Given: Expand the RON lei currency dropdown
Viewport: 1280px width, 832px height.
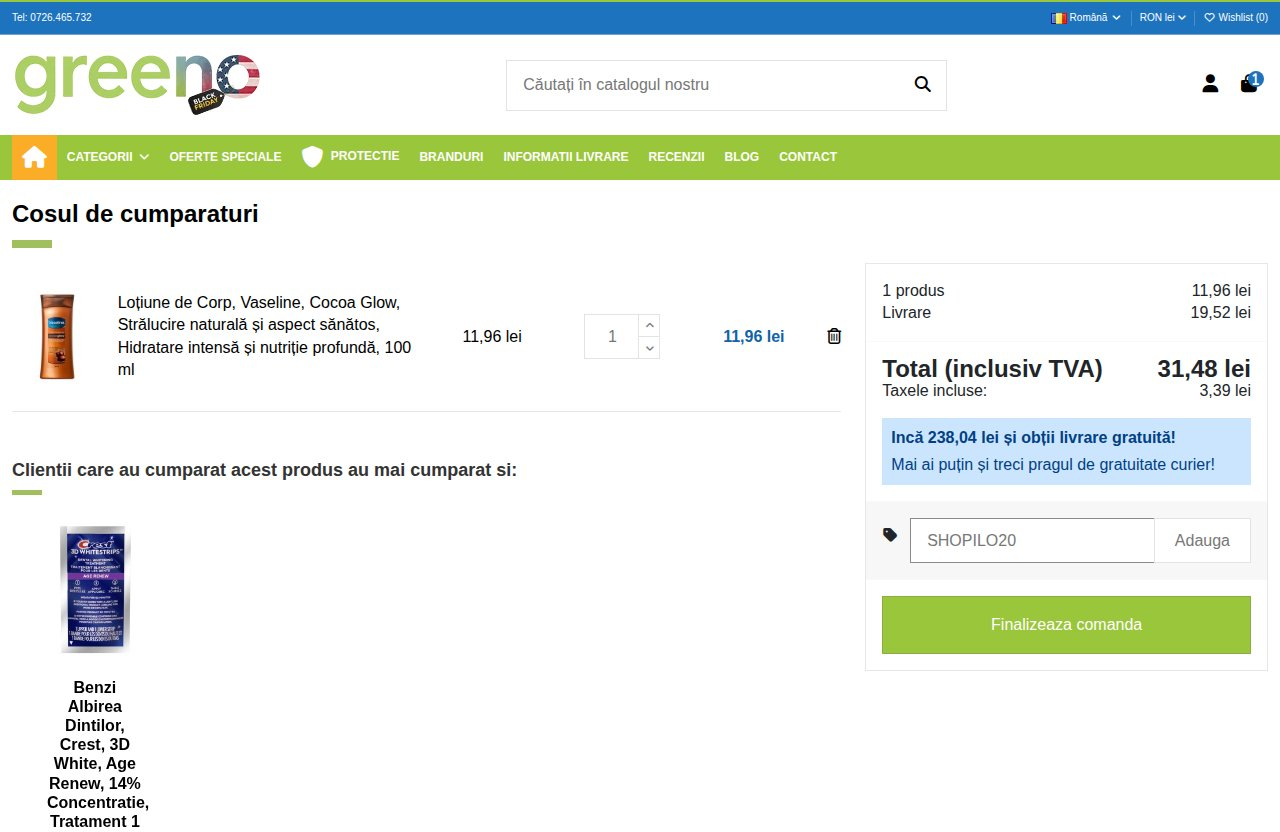Looking at the screenshot, I should [1162, 17].
